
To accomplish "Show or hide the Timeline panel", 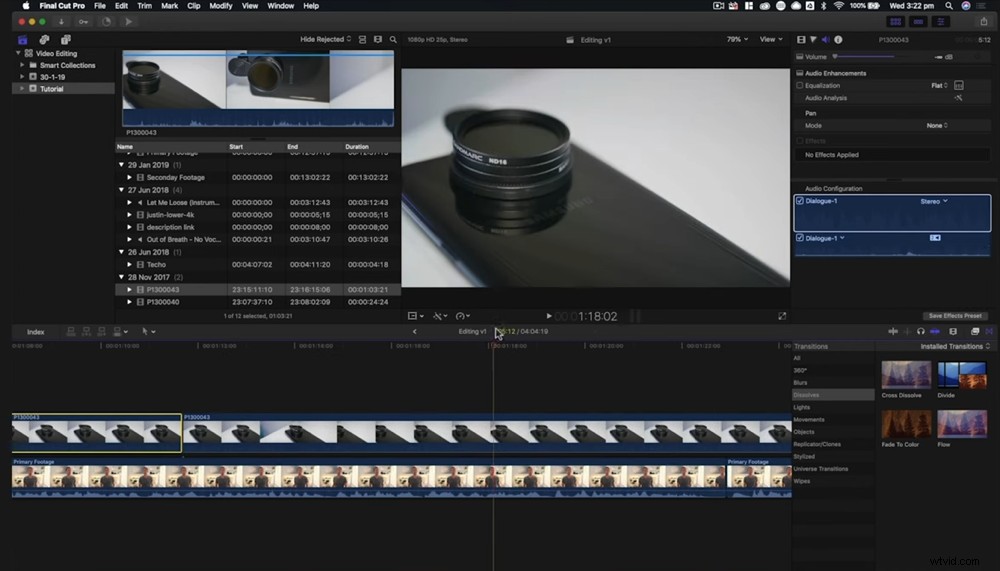I will [x=918, y=22].
